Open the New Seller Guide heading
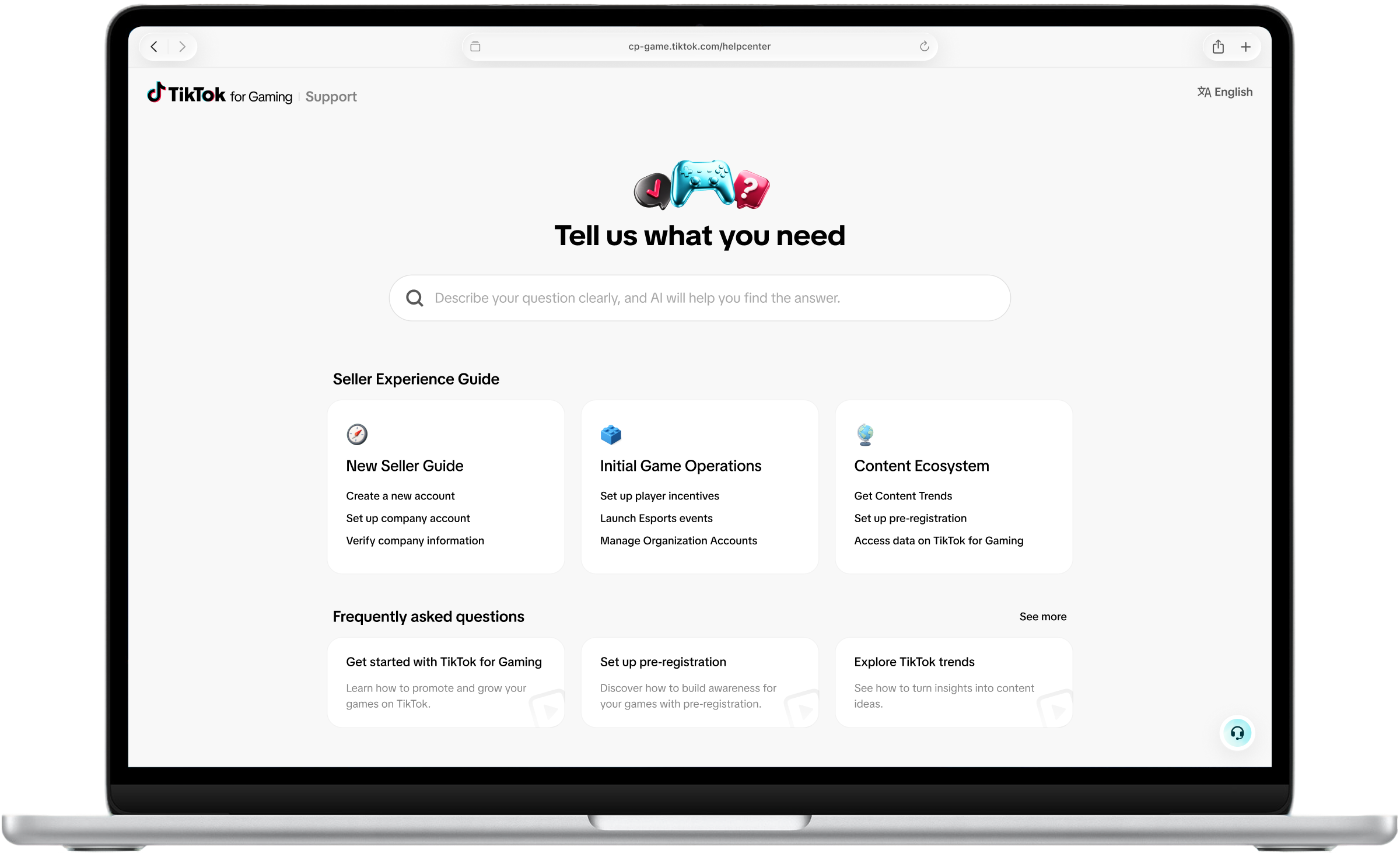Screen dimensions: 1400x853 pos(405,466)
